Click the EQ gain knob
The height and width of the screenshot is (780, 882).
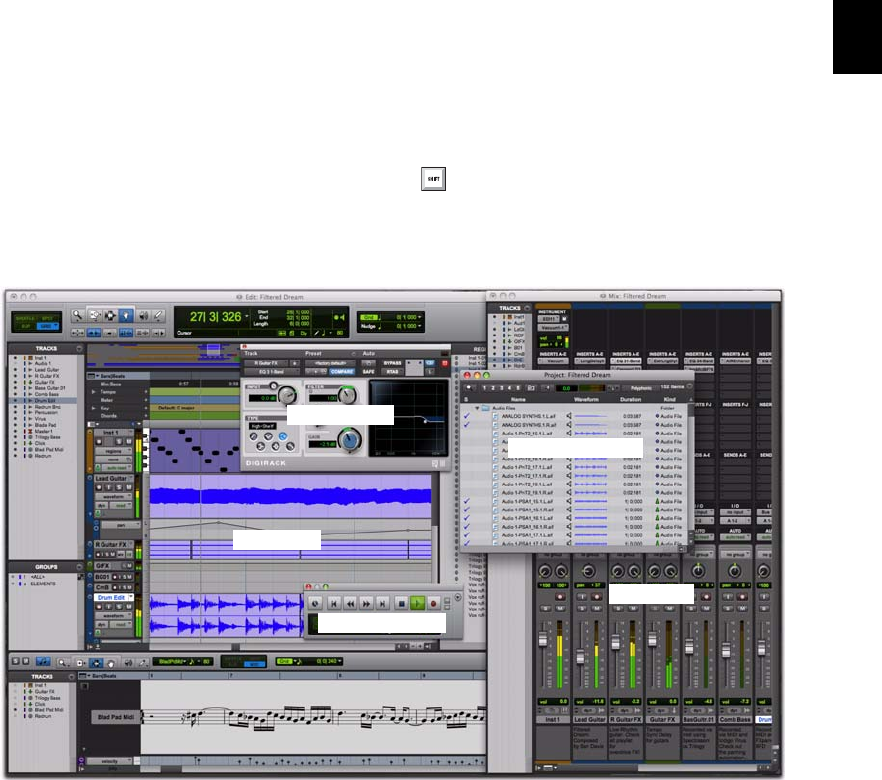pos(350,440)
